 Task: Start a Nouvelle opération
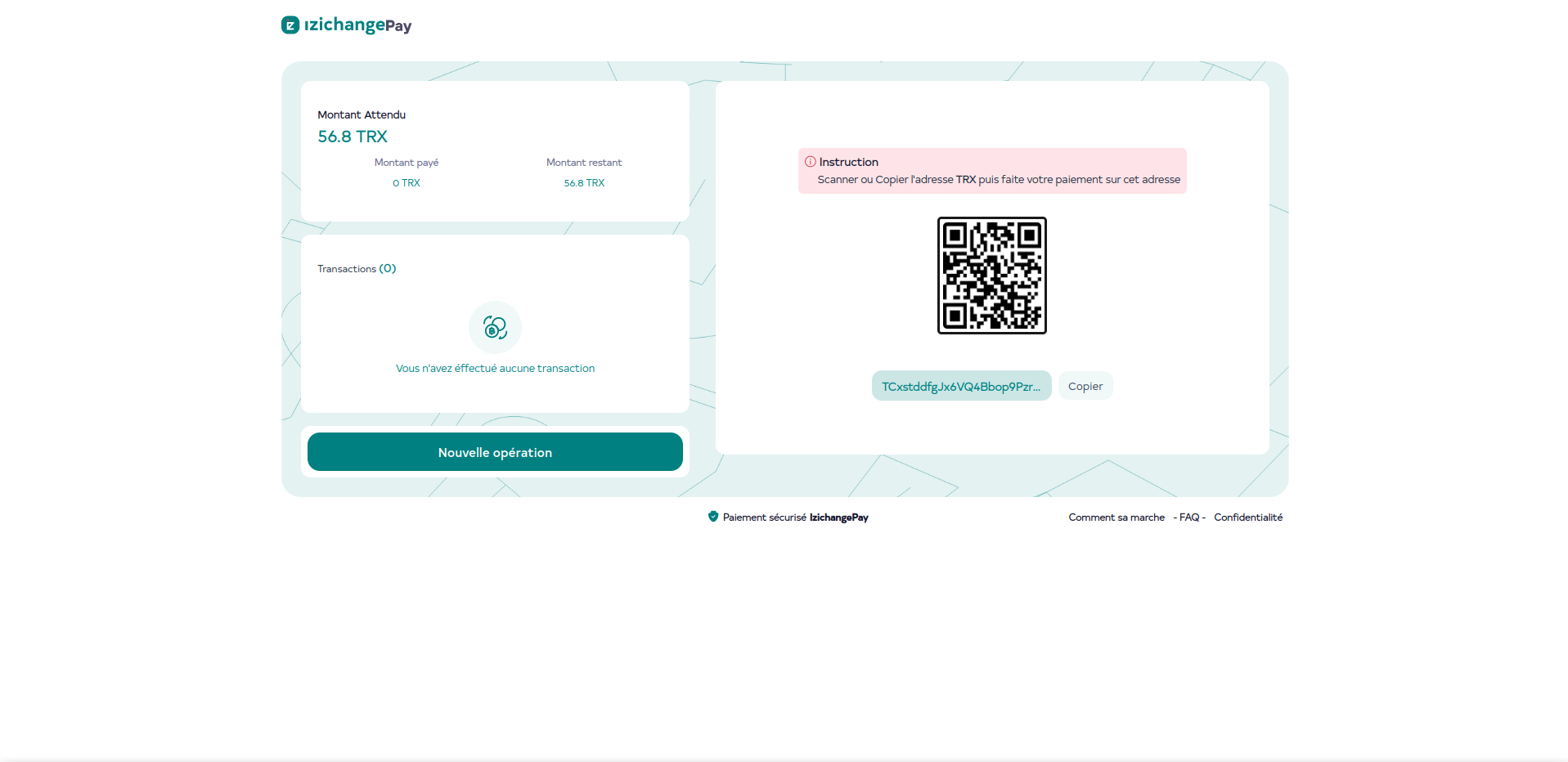pos(495,452)
